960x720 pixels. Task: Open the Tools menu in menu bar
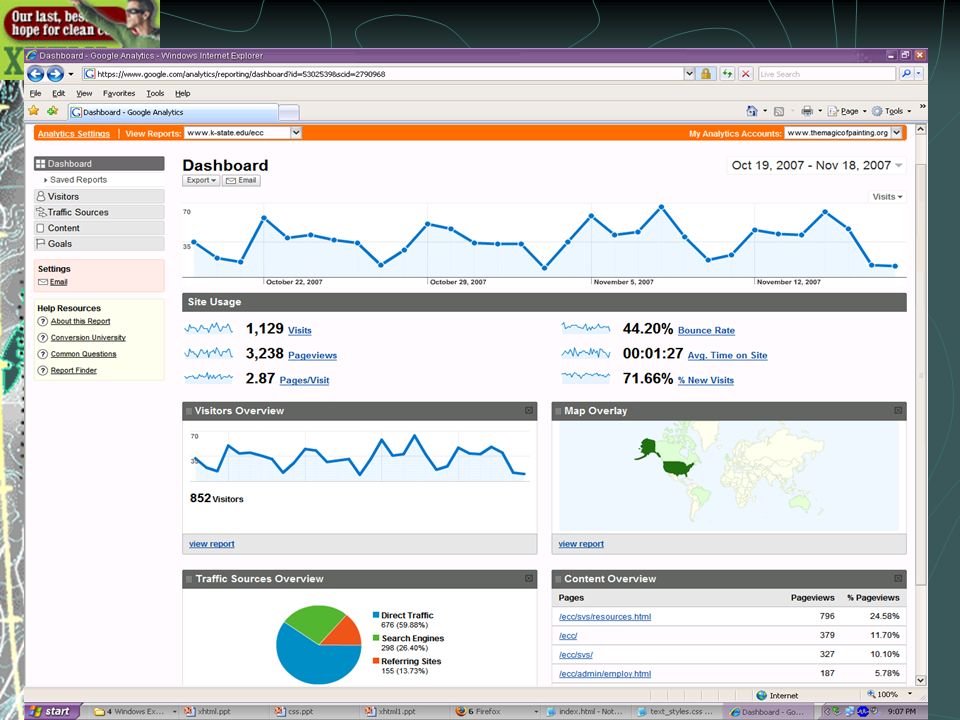tap(155, 94)
